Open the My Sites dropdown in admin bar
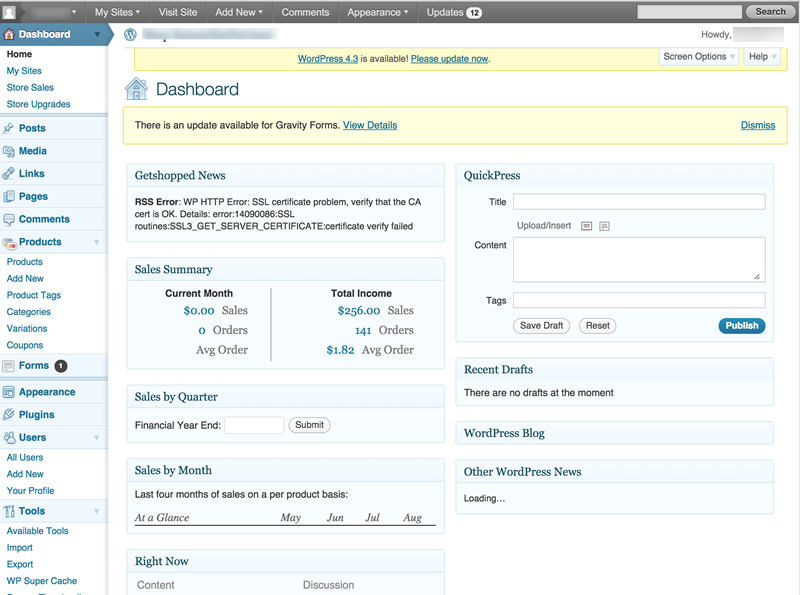This screenshot has width=800, height=595. pyautogui.click(x=117, y=12)
